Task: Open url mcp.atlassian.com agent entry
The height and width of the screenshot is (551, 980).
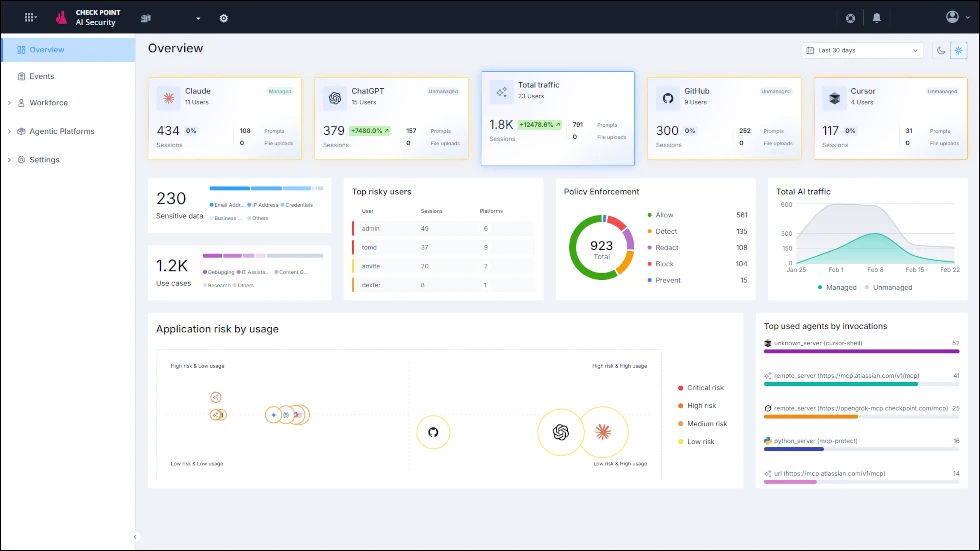Action: 861,477
